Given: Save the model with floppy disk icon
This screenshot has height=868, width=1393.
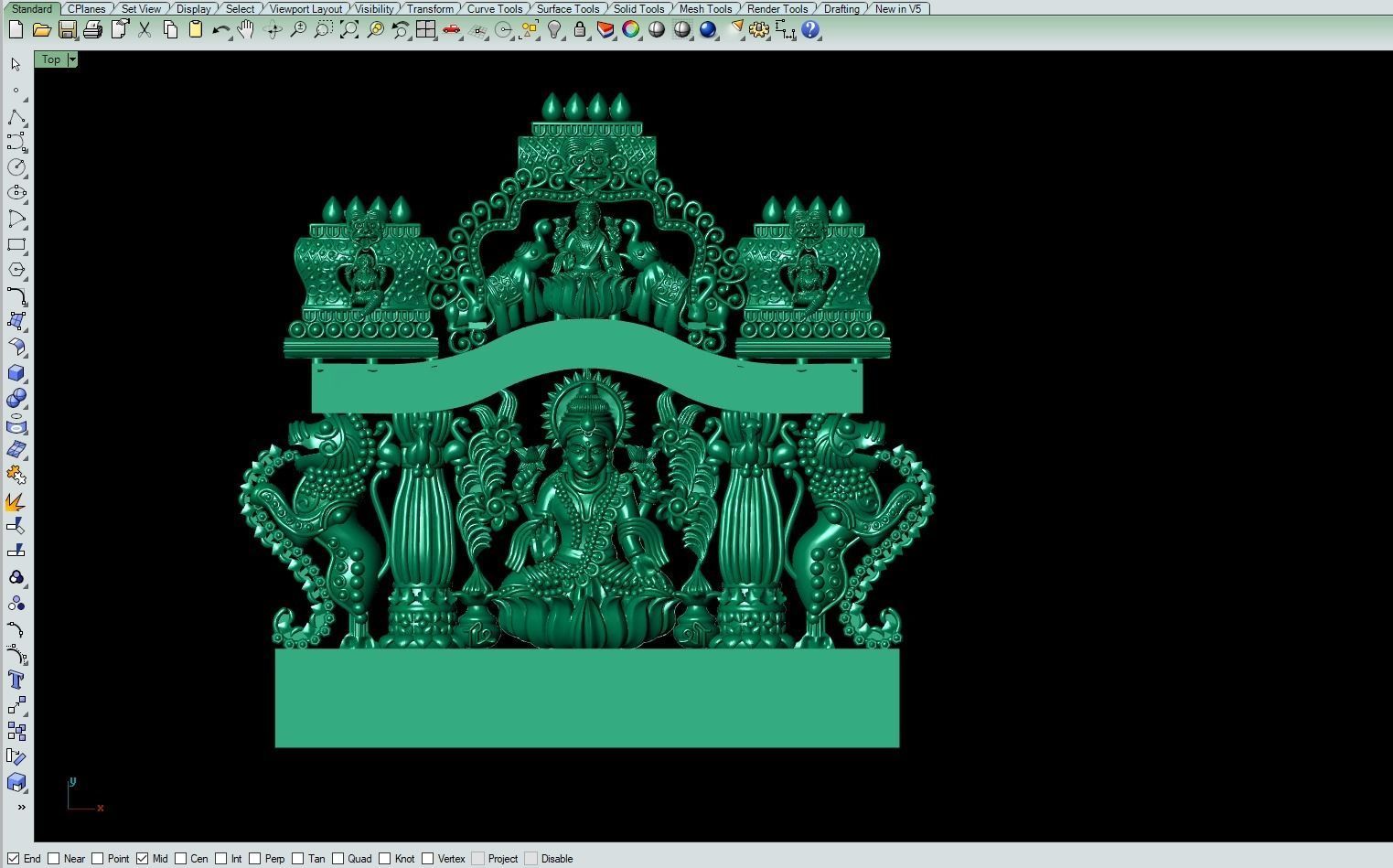Looking at the screenshot, I should tap(67, 30).
